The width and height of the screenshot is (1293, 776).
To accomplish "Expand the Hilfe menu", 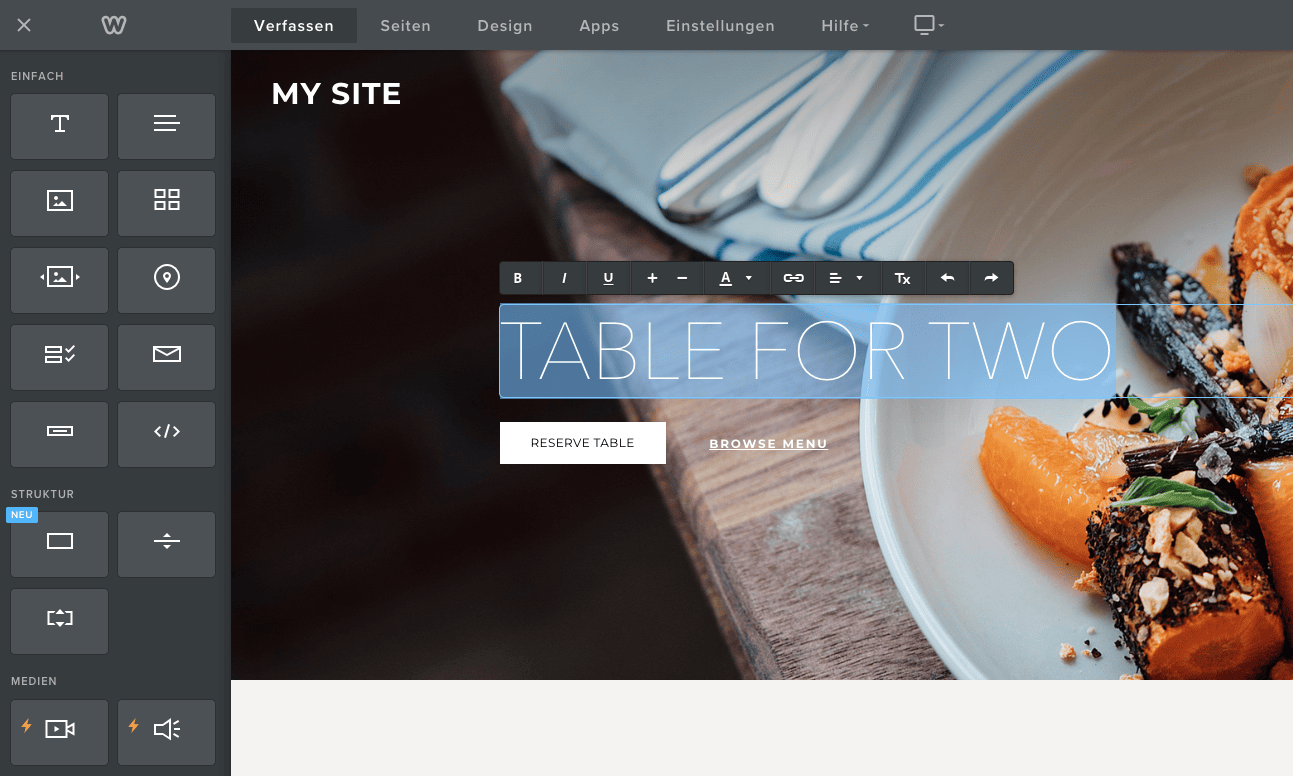I will click(x=845, y=26).
